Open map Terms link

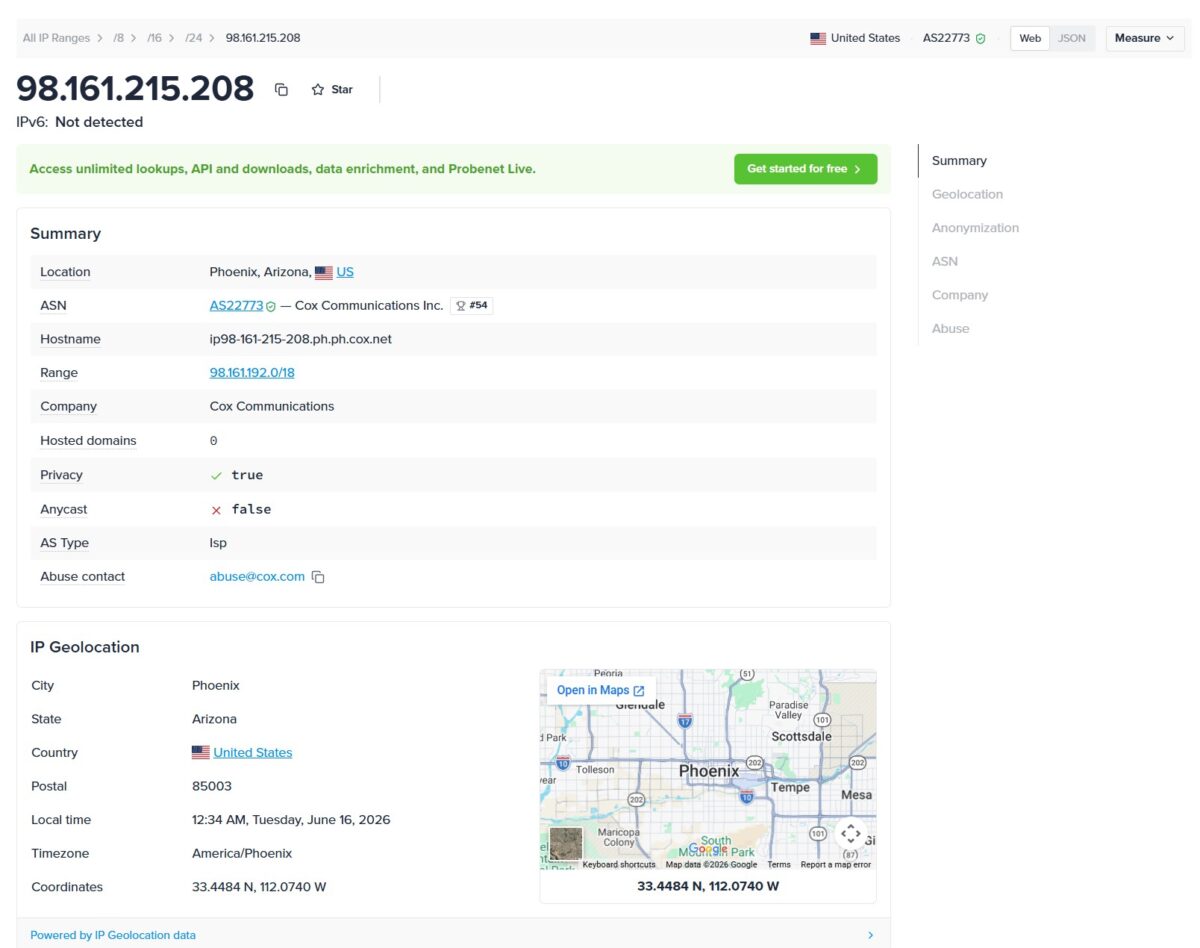[779, 865]
